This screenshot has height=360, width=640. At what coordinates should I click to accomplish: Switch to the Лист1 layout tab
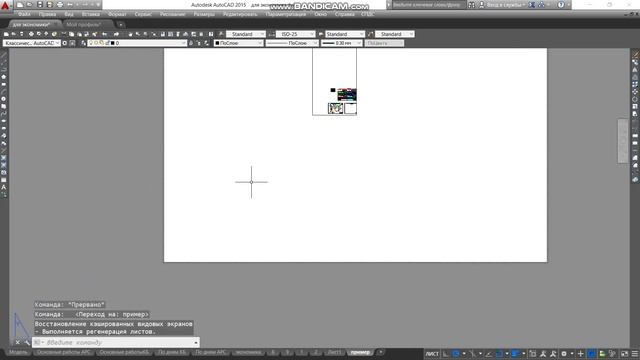coord(334,352)
